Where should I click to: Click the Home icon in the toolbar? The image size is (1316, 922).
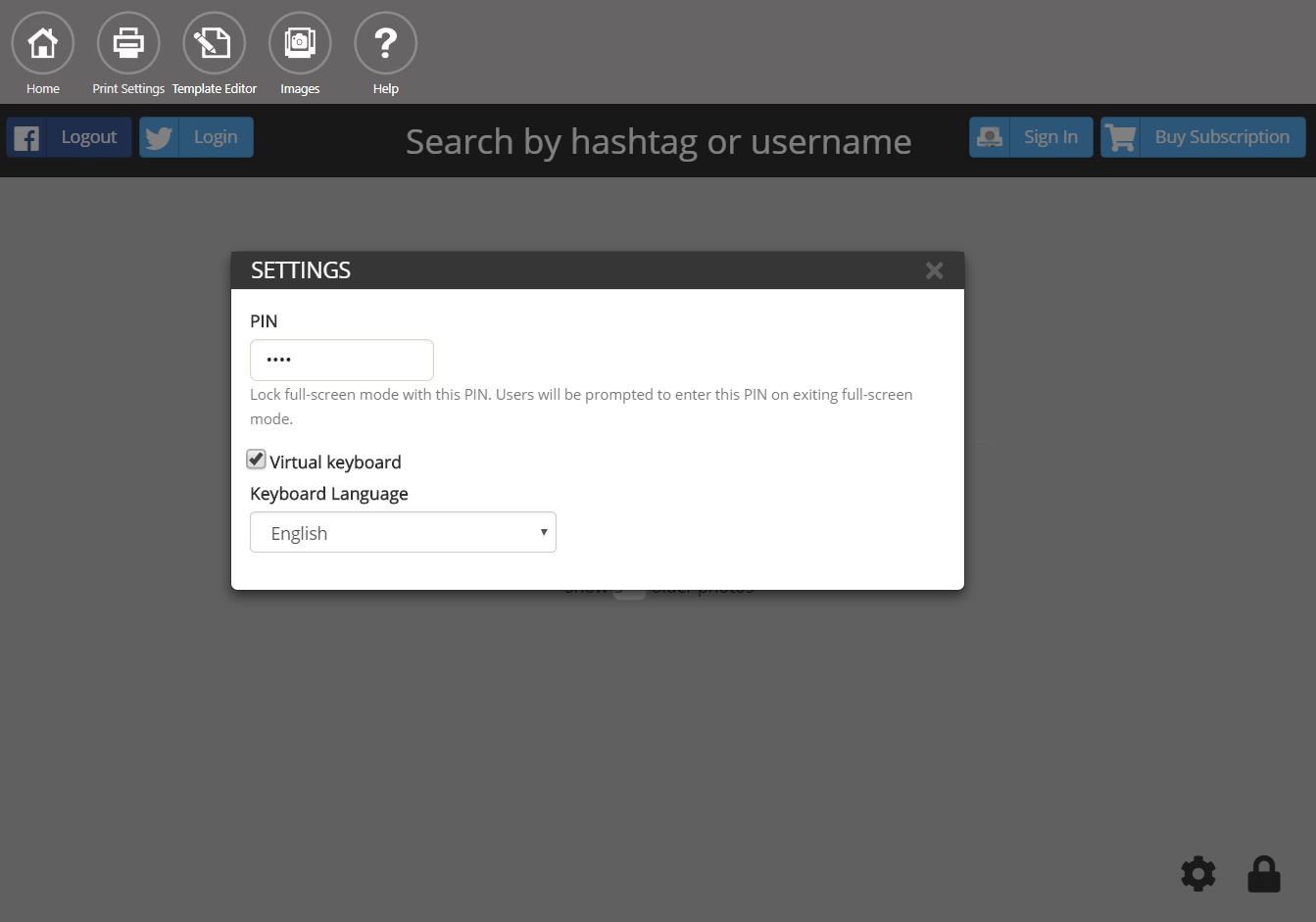pos(42,43)
